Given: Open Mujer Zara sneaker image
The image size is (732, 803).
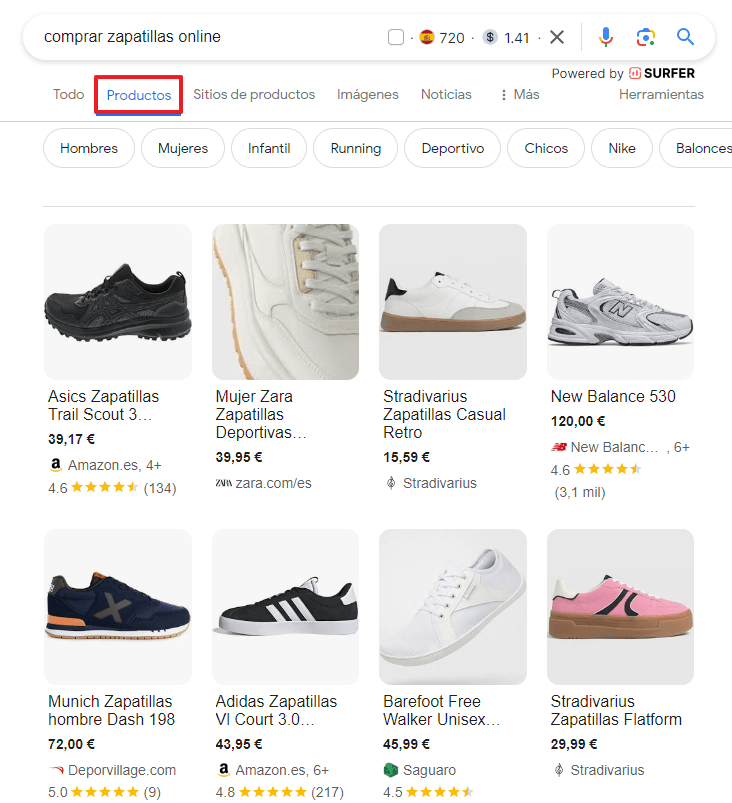Looking at the screenshot, I should click(285, 302).
